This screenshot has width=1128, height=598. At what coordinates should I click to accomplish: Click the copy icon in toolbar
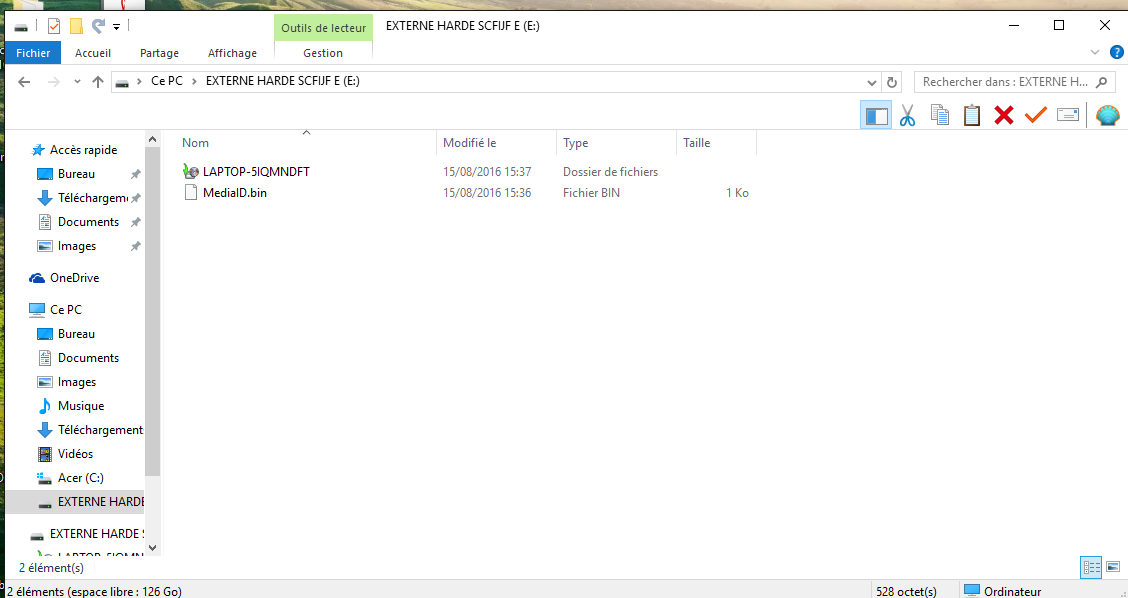click(x=940, y=115)
